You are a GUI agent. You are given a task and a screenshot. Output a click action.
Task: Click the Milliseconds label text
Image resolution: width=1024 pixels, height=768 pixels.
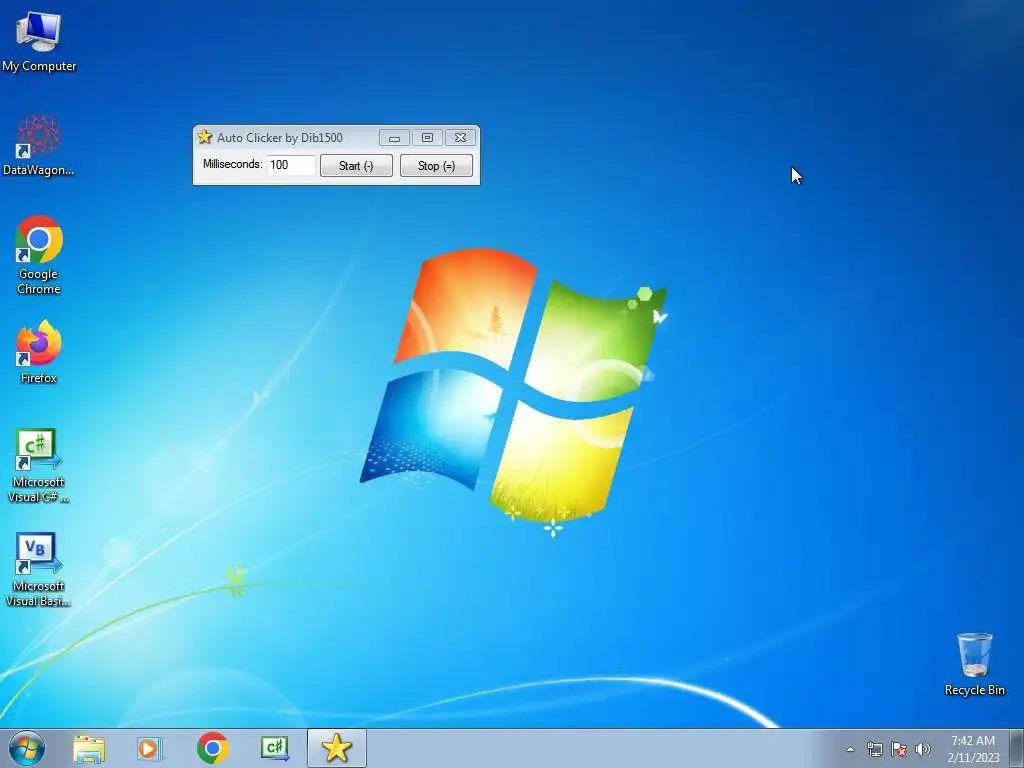coord(232,164)
